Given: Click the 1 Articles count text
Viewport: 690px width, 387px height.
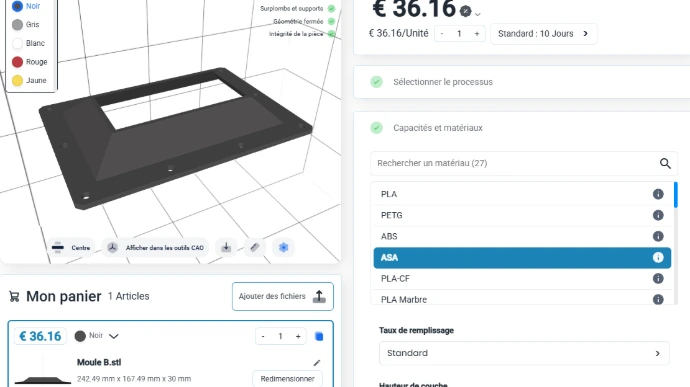Looking at the screenshot, I should (128, 296).
